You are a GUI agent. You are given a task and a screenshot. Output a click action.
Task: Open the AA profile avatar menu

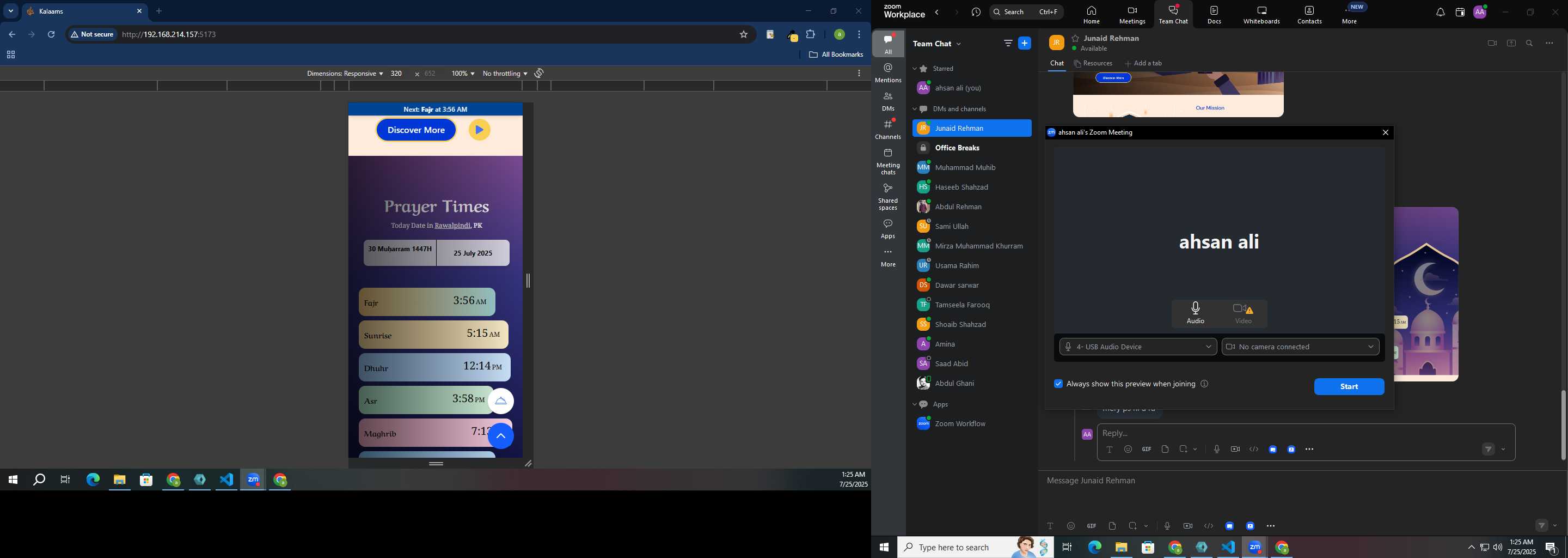1480,12
